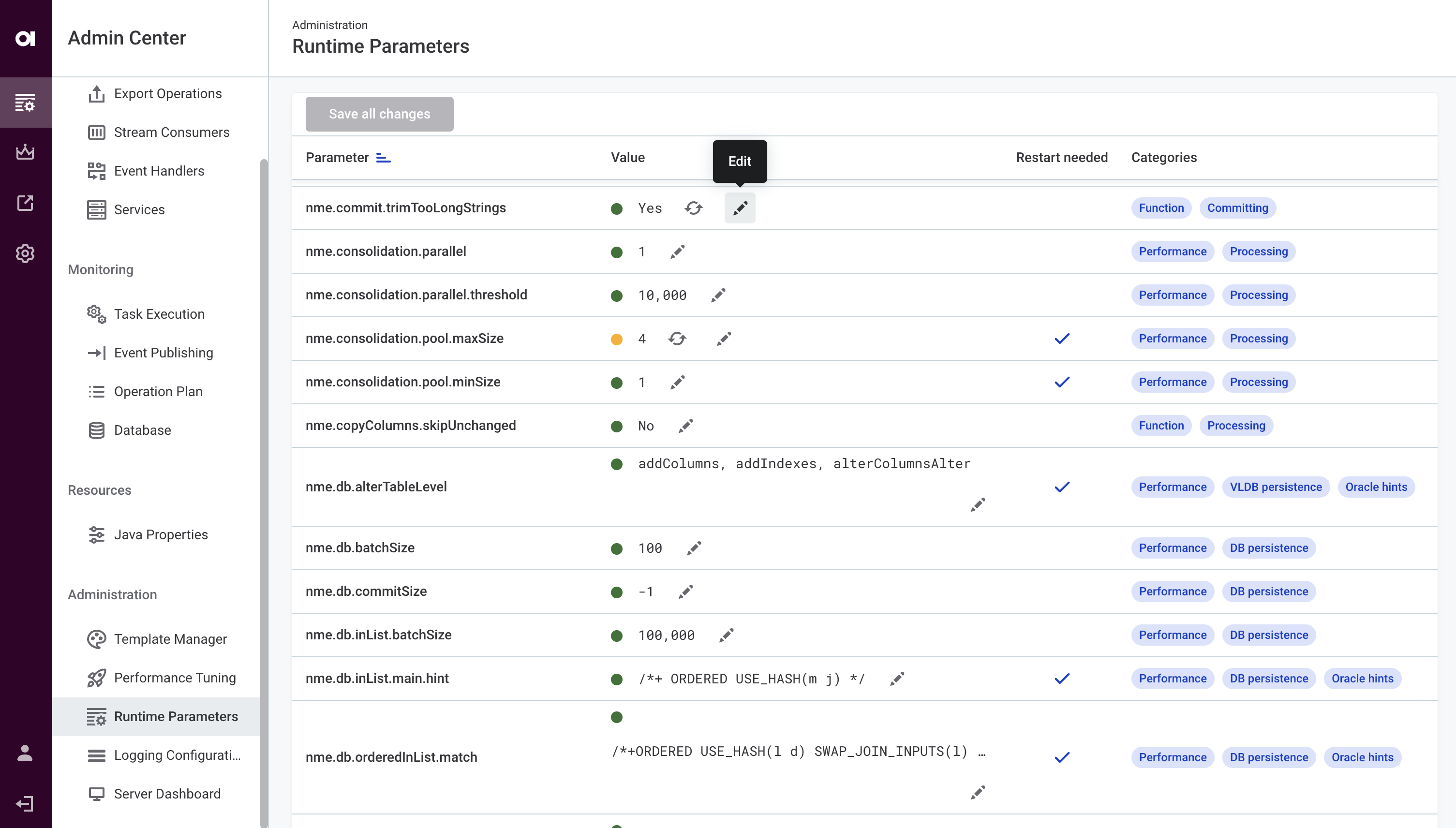The image size is (1456, 828).
Task: Click the Save all changes button
Action: [379, 114]
